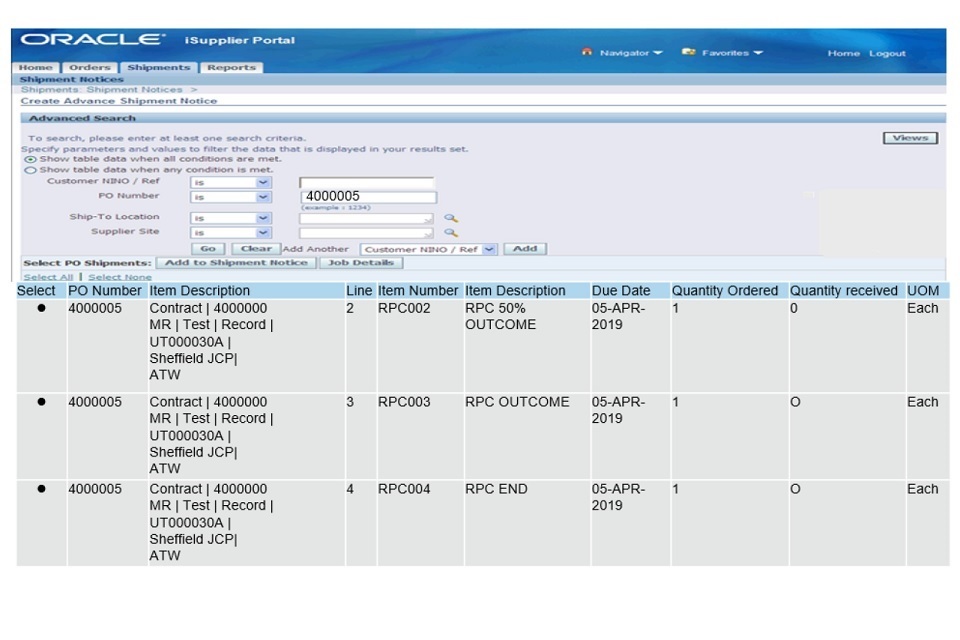960x640 pixels.
Task: Open the Views button
Action: (909, 138)
